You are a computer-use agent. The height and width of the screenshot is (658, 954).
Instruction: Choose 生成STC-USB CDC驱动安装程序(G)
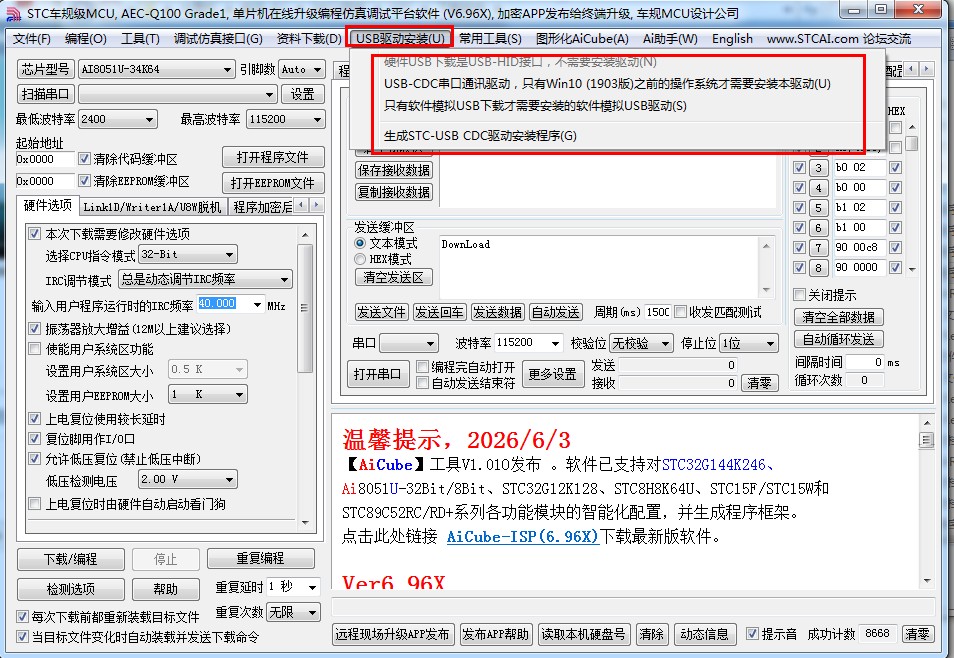[481, 136]
